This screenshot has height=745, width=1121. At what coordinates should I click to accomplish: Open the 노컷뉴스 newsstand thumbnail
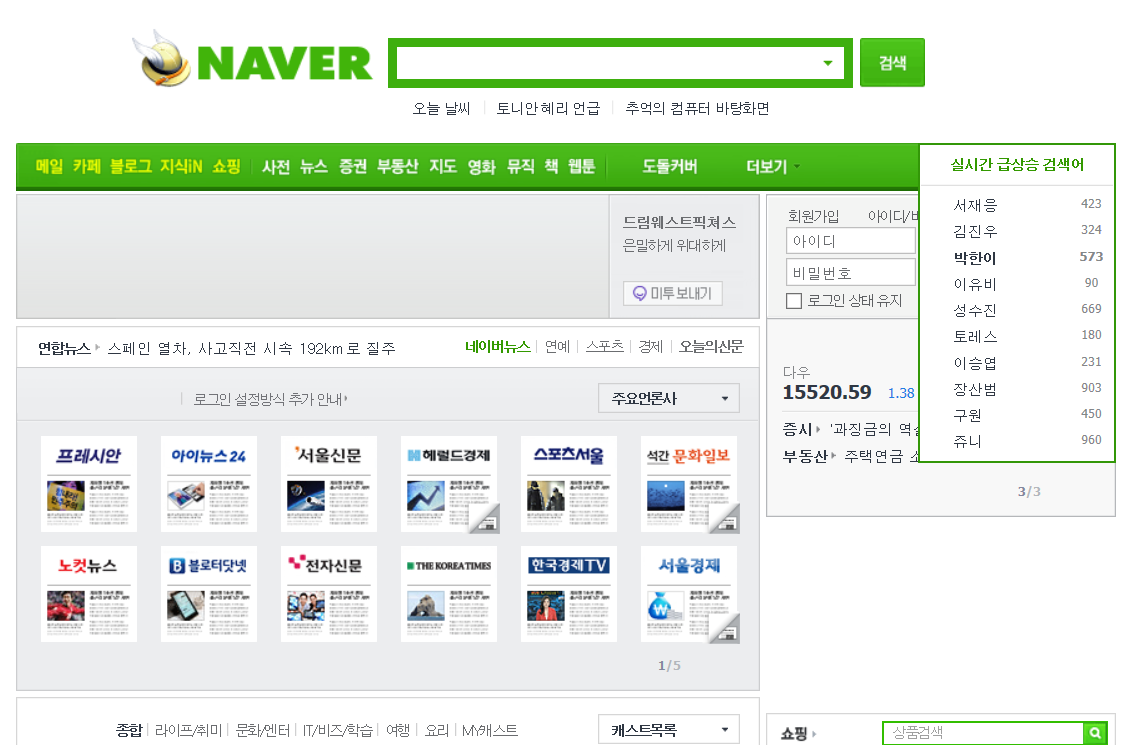pos(89,594)
